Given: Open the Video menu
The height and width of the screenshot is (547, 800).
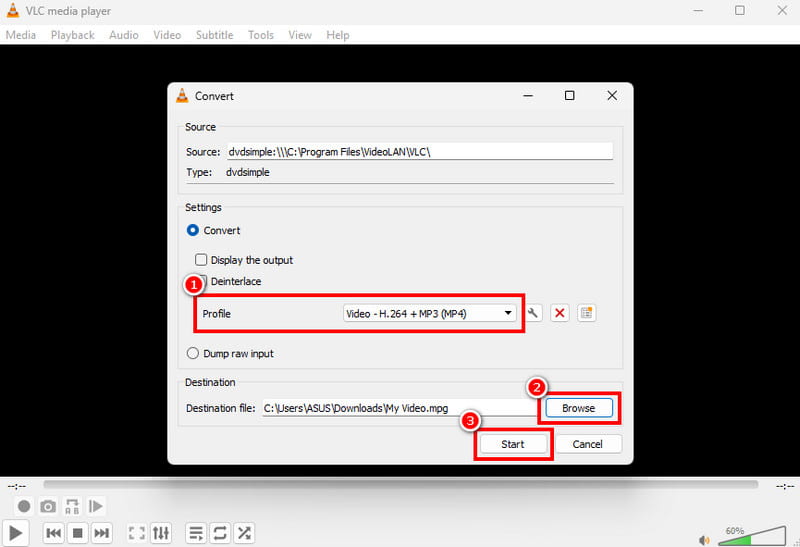Looking at the screenshot, I should (x=167, y=35).
